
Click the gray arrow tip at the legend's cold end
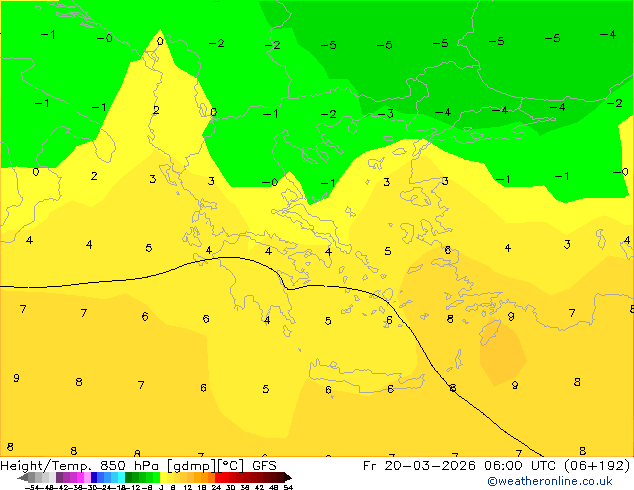pyautogui.click(x=22, y=478)
